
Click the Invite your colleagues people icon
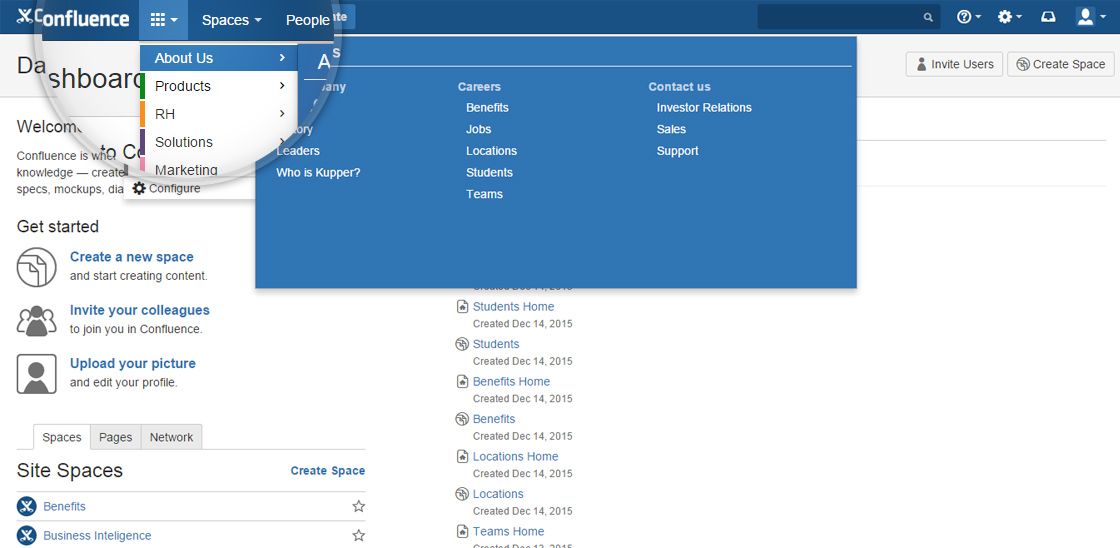click(36, 320)
